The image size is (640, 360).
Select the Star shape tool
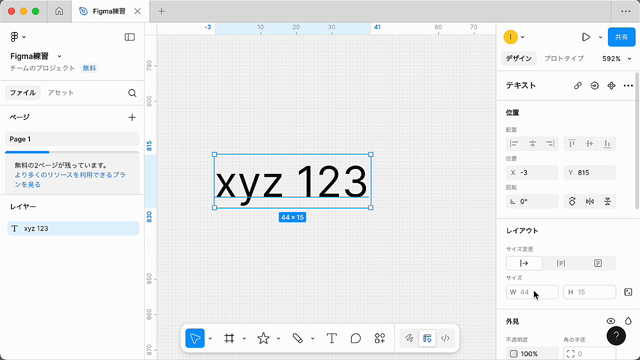(x=263, y=338)
